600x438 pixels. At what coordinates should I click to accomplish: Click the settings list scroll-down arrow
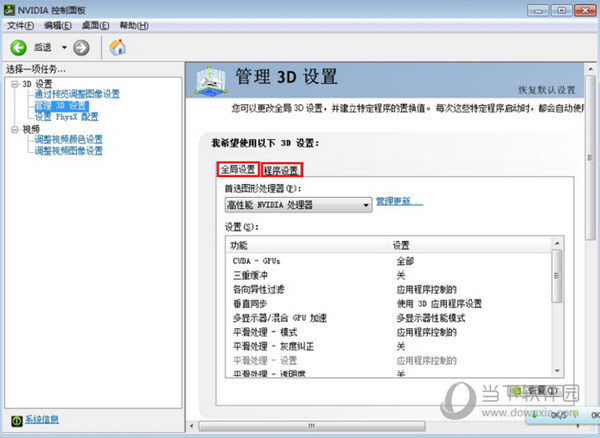pyautogui.click(x=557, y=371)
